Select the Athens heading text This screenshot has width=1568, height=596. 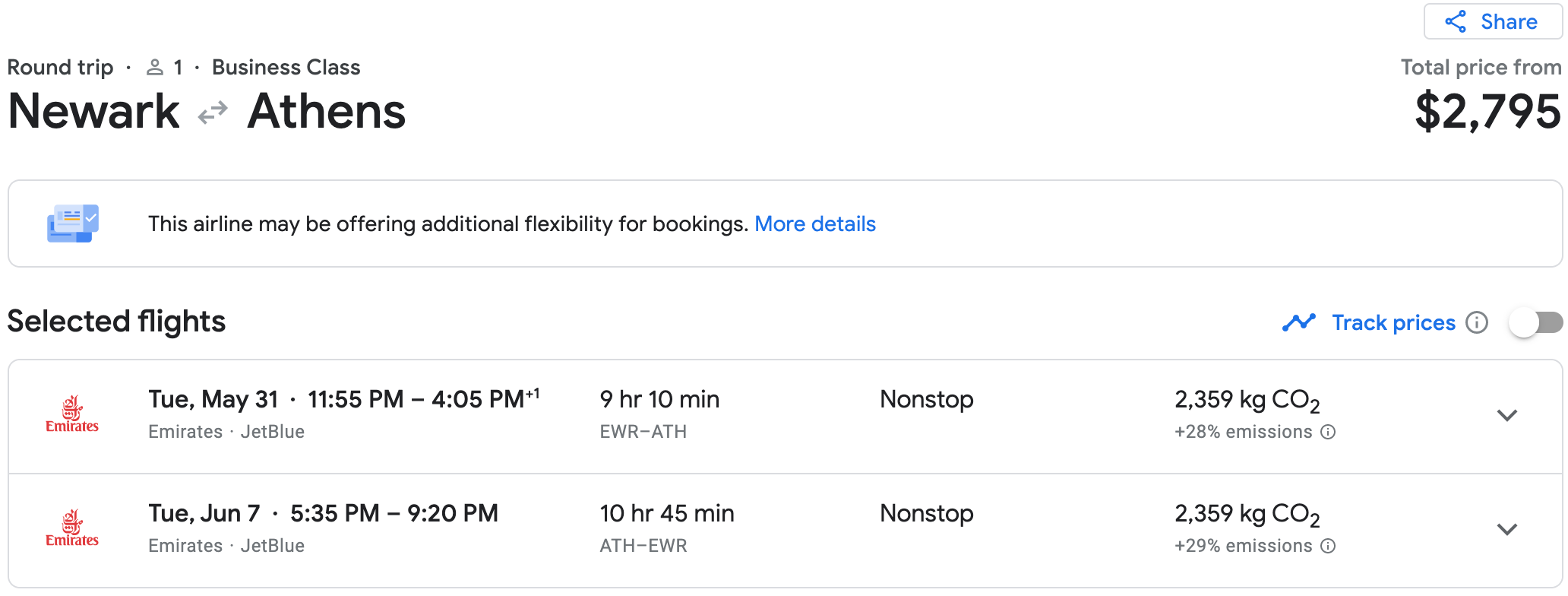coord(327,111)
